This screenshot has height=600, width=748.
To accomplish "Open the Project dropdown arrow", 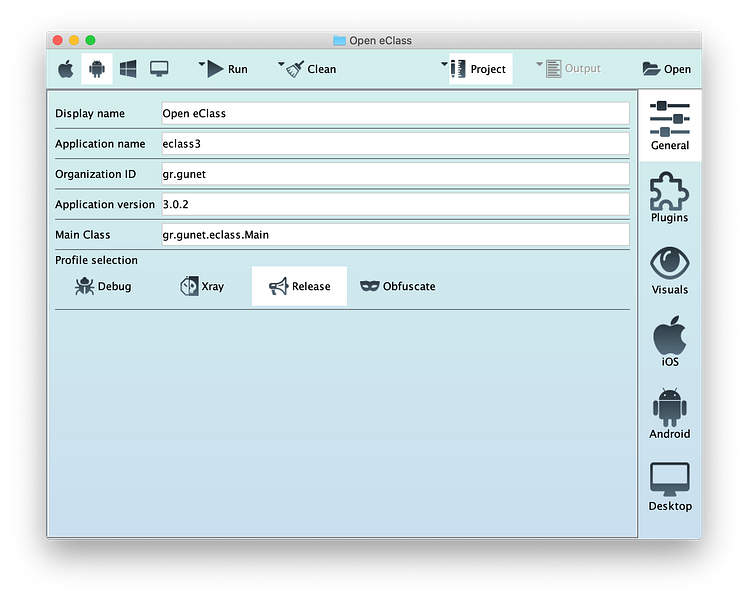I will click(x=444, y=64).
